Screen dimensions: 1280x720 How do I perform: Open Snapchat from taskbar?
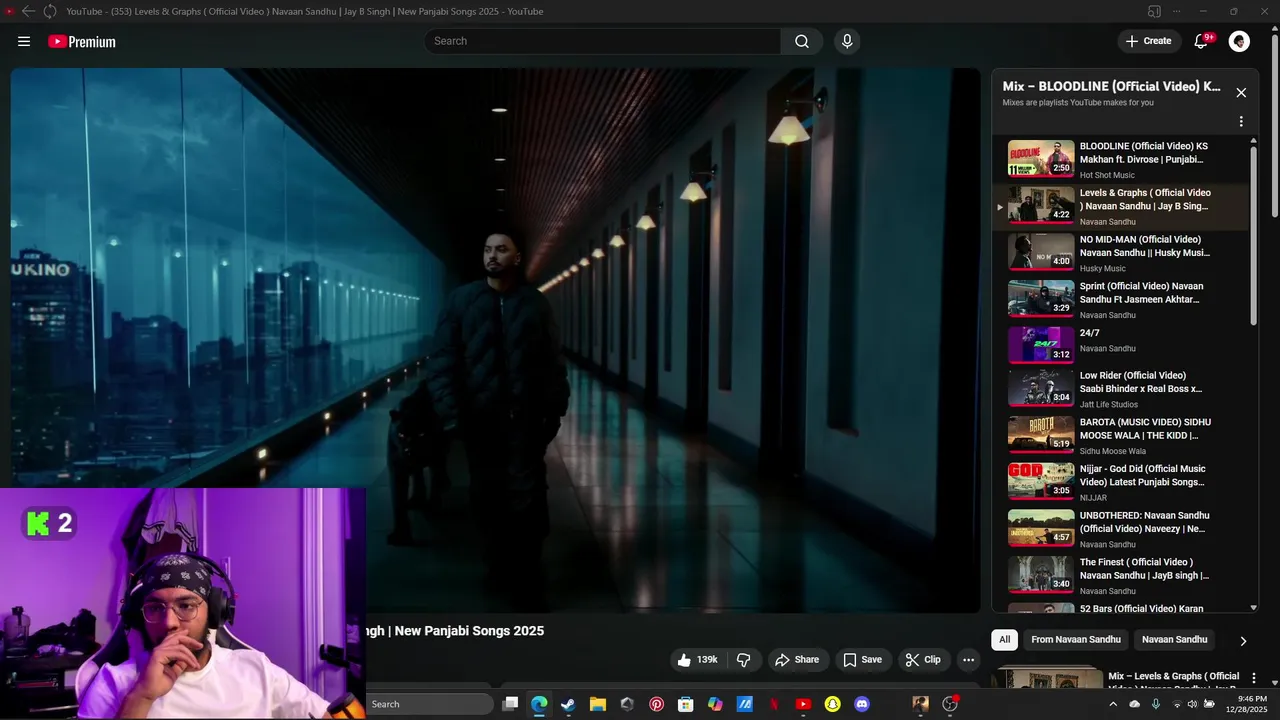point(833,704)
